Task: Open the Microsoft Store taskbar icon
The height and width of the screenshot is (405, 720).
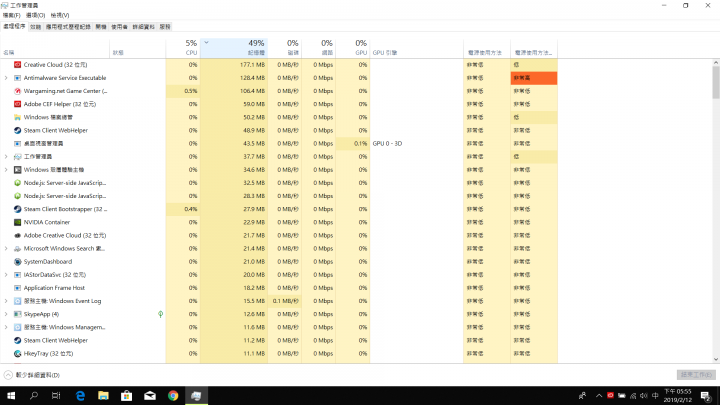Action: tap(126, 395)
